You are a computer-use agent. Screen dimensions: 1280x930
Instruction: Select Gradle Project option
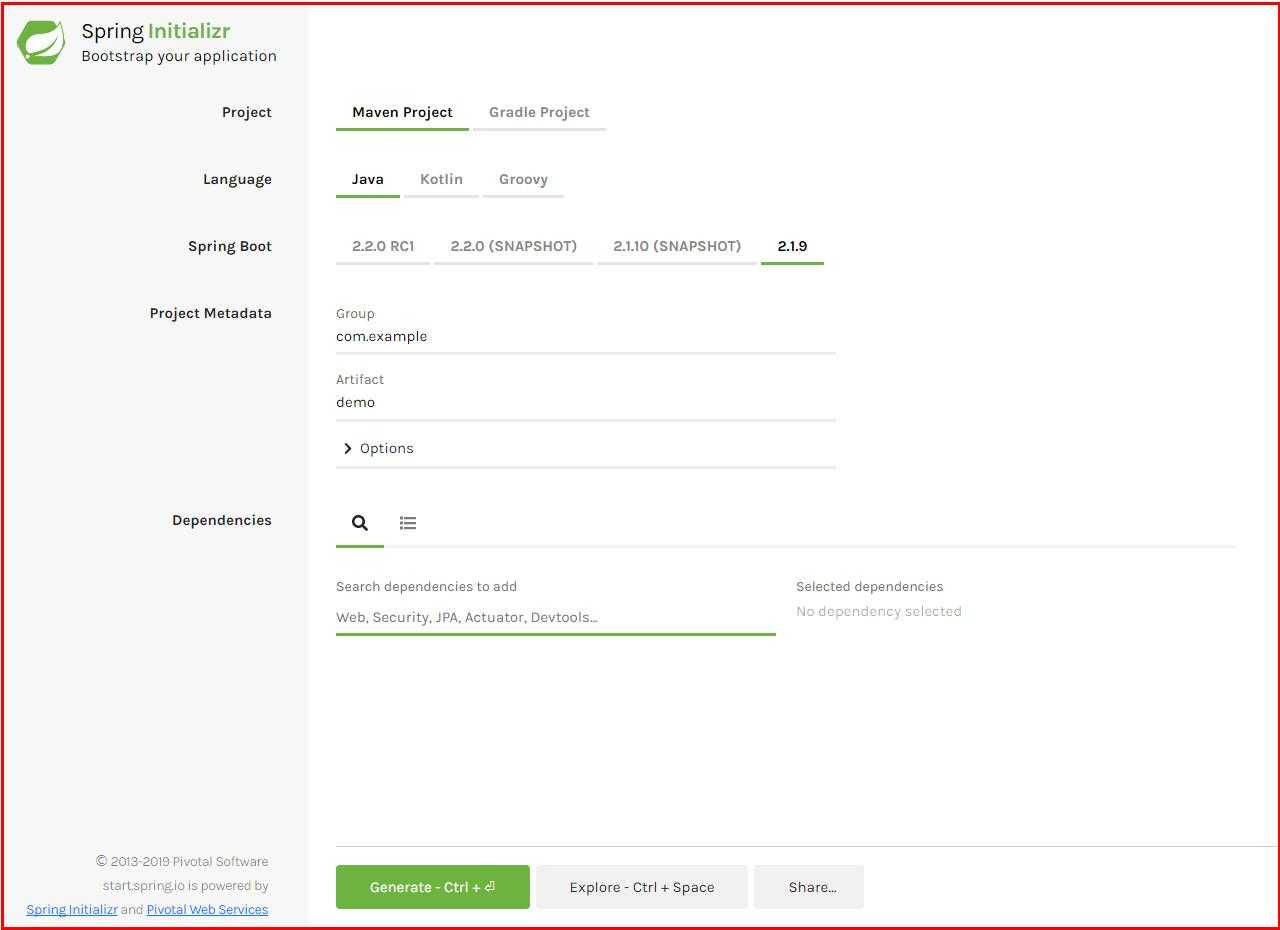[539, 112]
